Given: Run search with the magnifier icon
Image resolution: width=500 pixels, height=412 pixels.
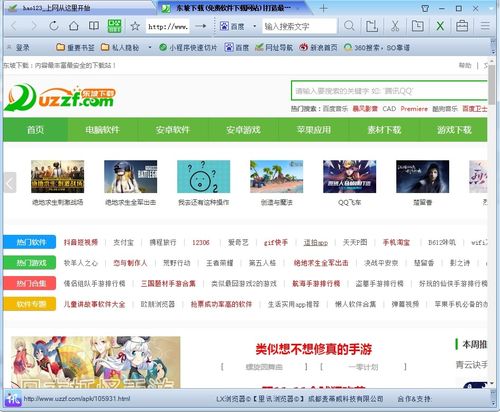Looking at the screenshot, I should pos(349,26).
